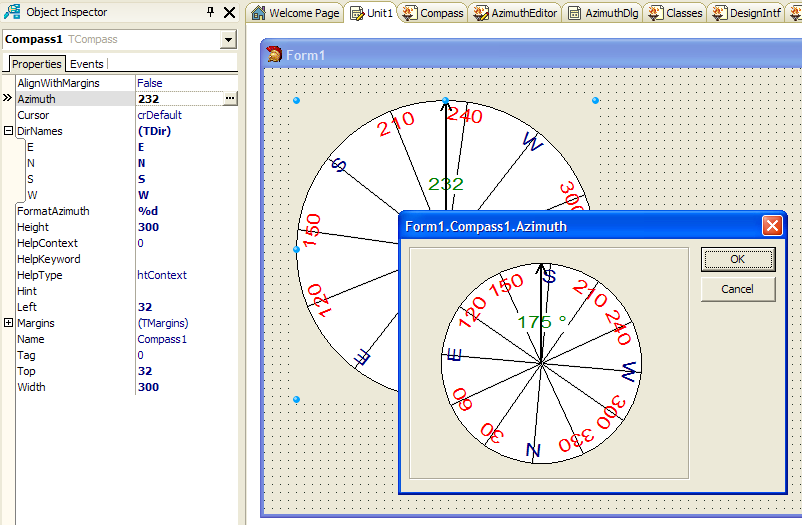The width and height of the screenshot is (802, 525).
Task: Click Cancel in the Azimuth dialog
Action: coord(737,289)
